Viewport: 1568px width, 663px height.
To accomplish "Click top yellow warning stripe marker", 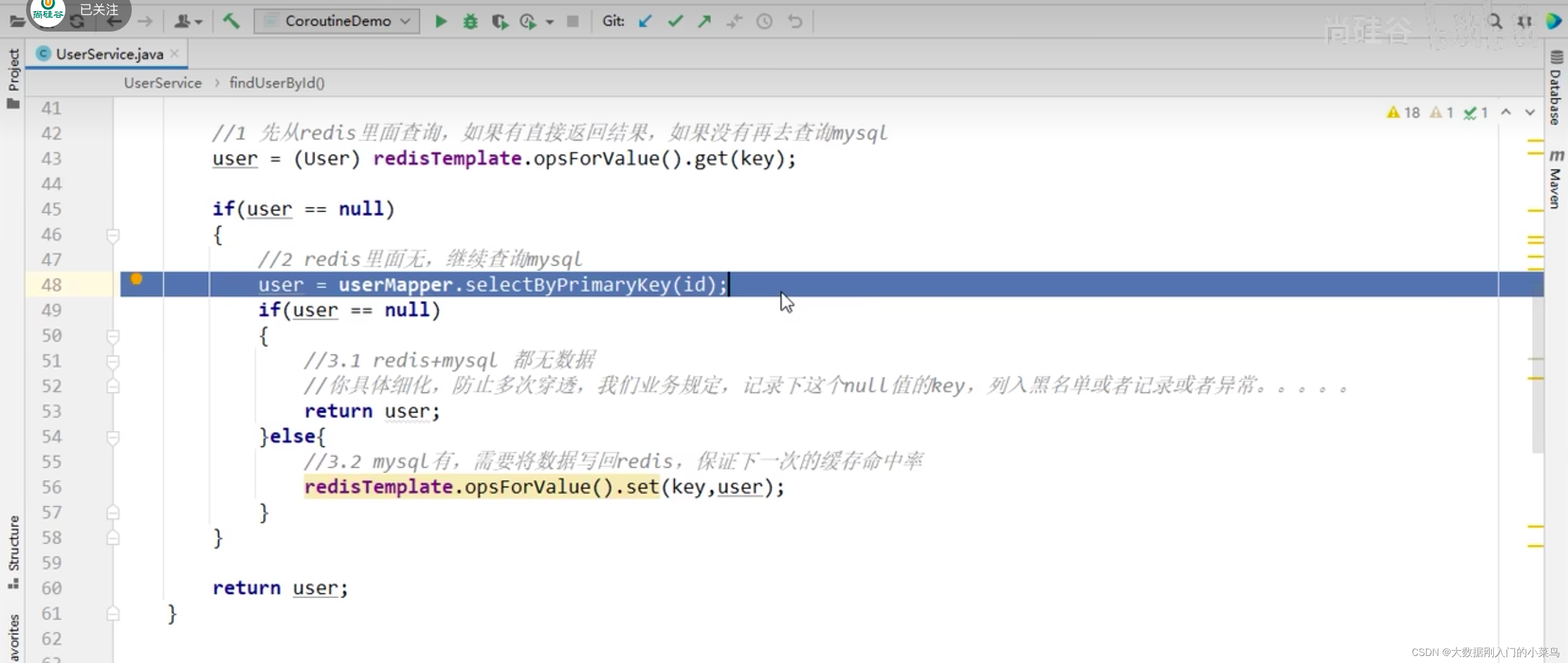I will (1536, 141).
